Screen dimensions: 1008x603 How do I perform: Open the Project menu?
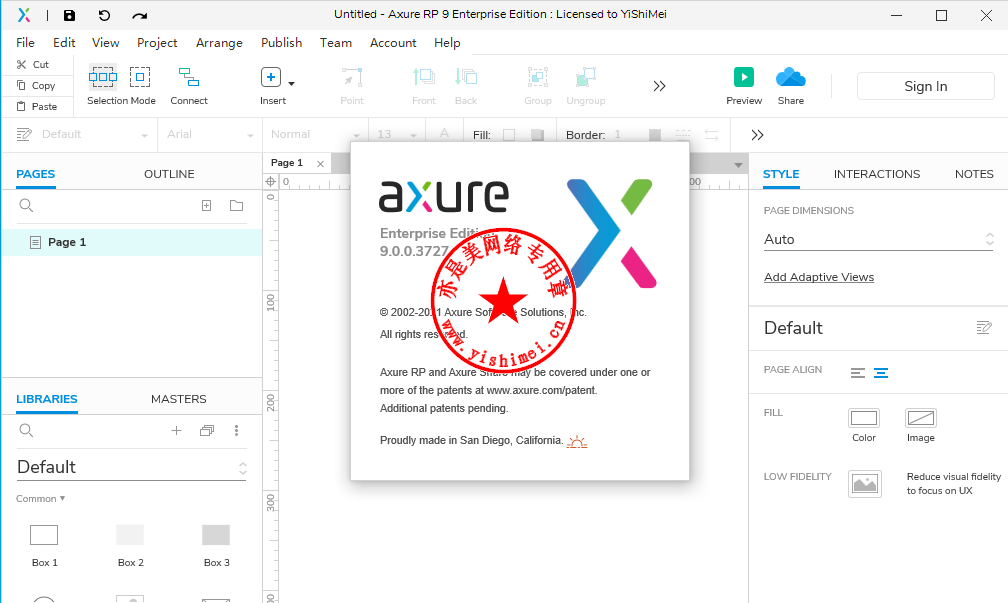pos(157,42)
